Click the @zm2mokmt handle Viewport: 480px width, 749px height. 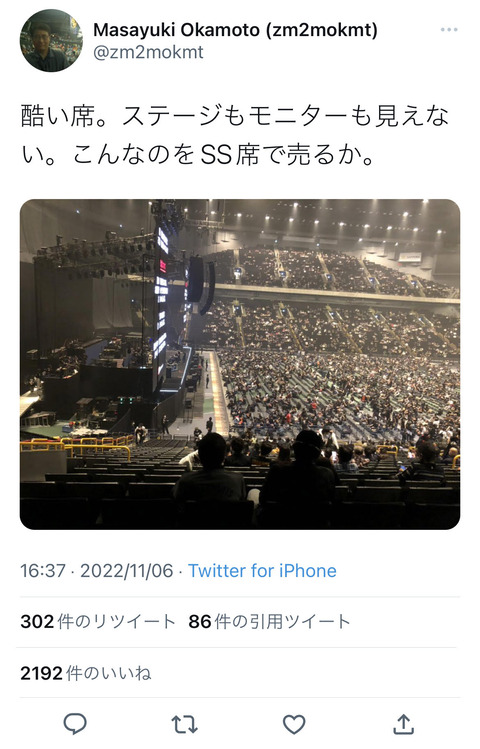[x=148, y=52]
